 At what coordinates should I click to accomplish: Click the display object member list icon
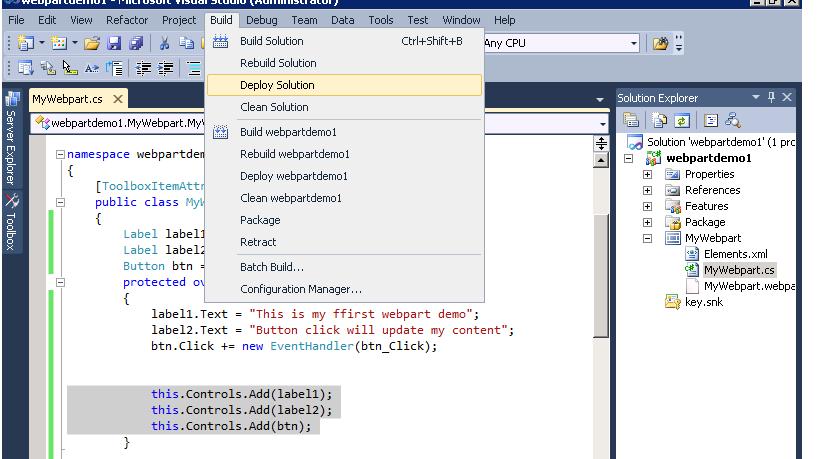tap(26, 68)
